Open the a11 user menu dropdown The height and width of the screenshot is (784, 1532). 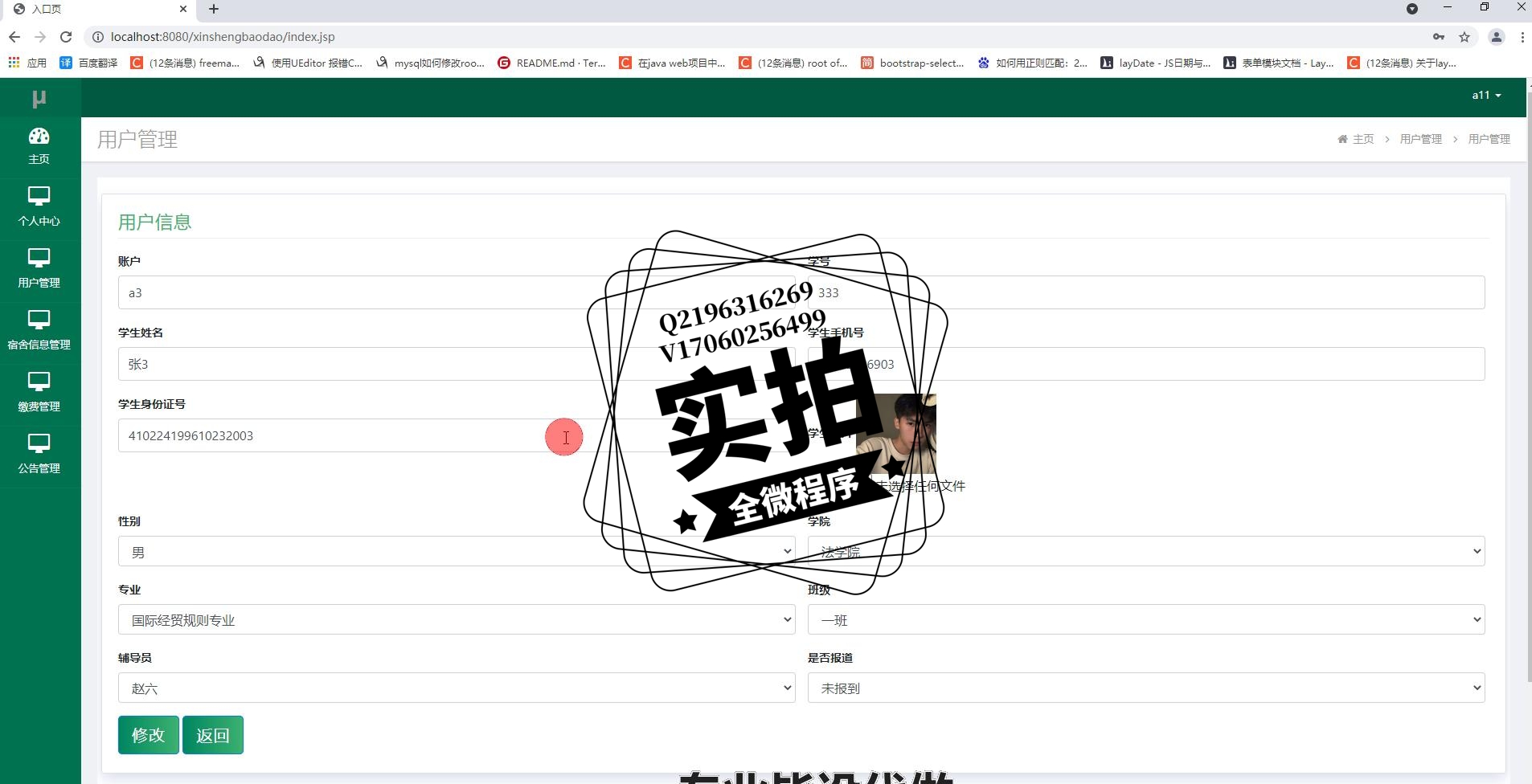click(x=1486, y=95)
